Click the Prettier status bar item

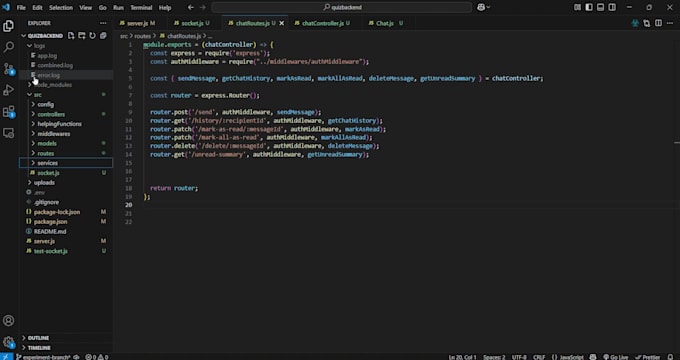click(x=648, y=357)
